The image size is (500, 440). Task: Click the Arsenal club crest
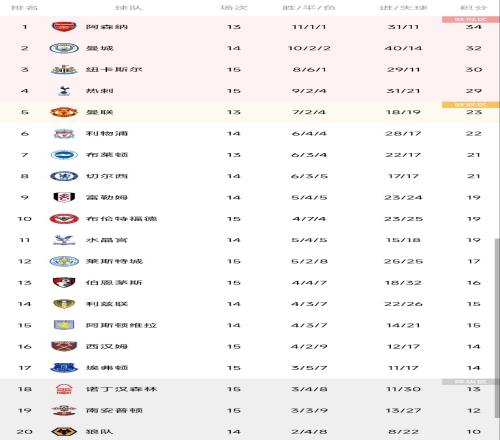coord(64,27)
